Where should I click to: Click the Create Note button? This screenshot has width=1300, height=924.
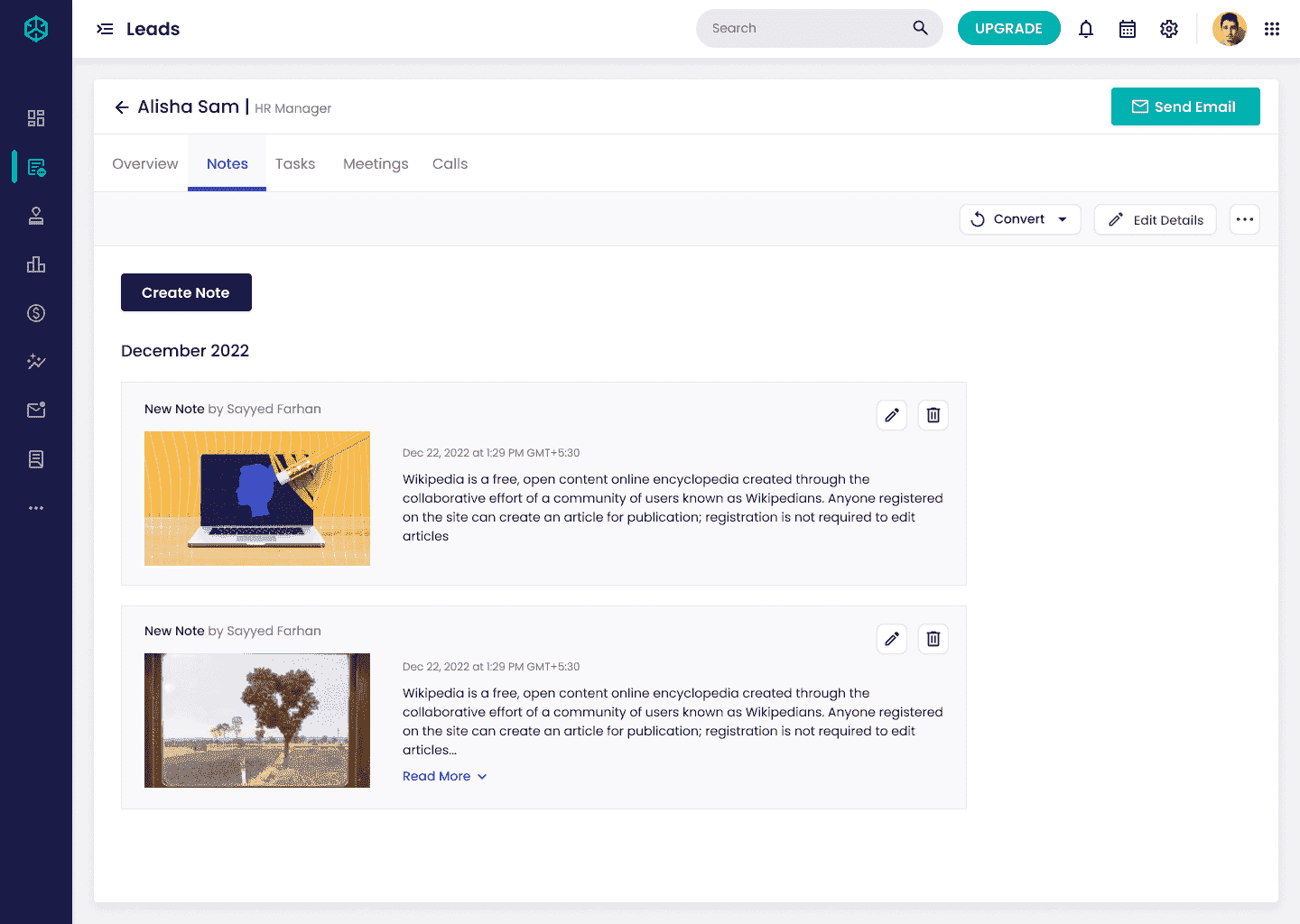point(186,292)
